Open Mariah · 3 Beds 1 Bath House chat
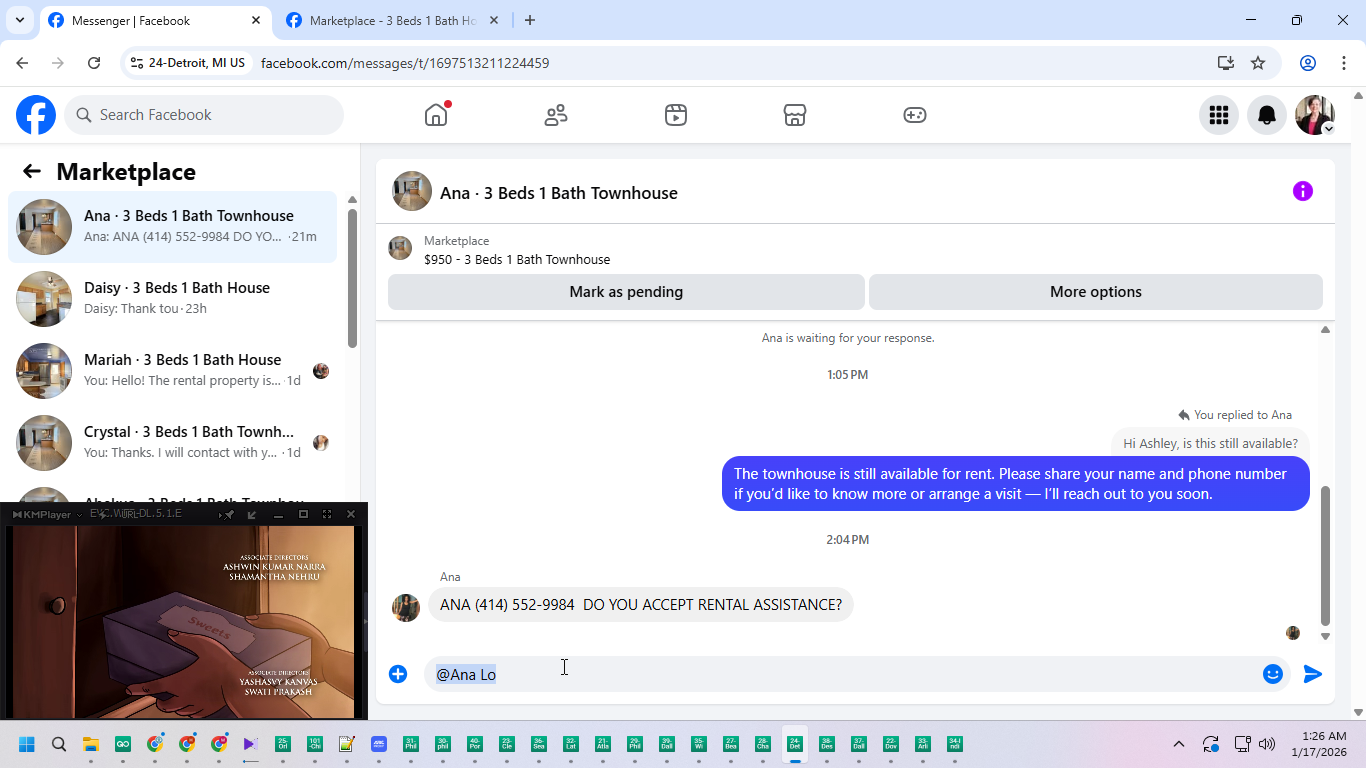1366x768 pixels. coord(173,371)
